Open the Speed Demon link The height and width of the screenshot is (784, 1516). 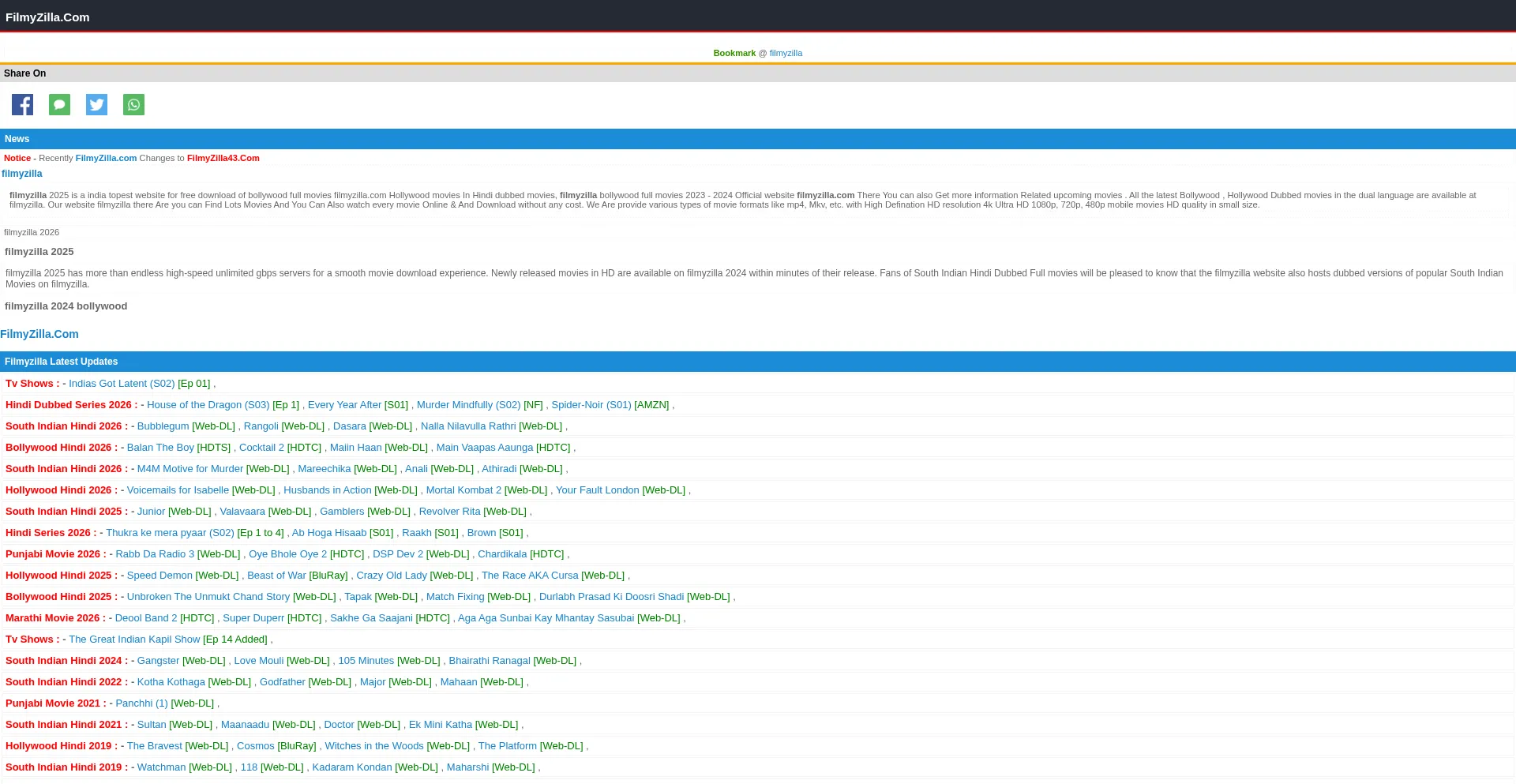click(x=159, y=576)
